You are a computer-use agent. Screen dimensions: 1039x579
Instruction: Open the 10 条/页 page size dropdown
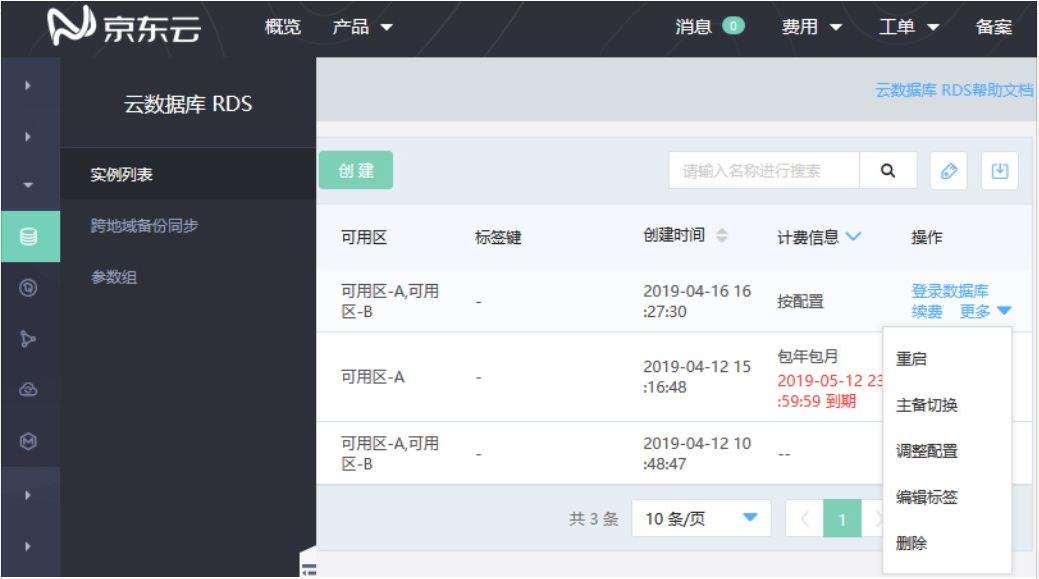coord(701,518)
